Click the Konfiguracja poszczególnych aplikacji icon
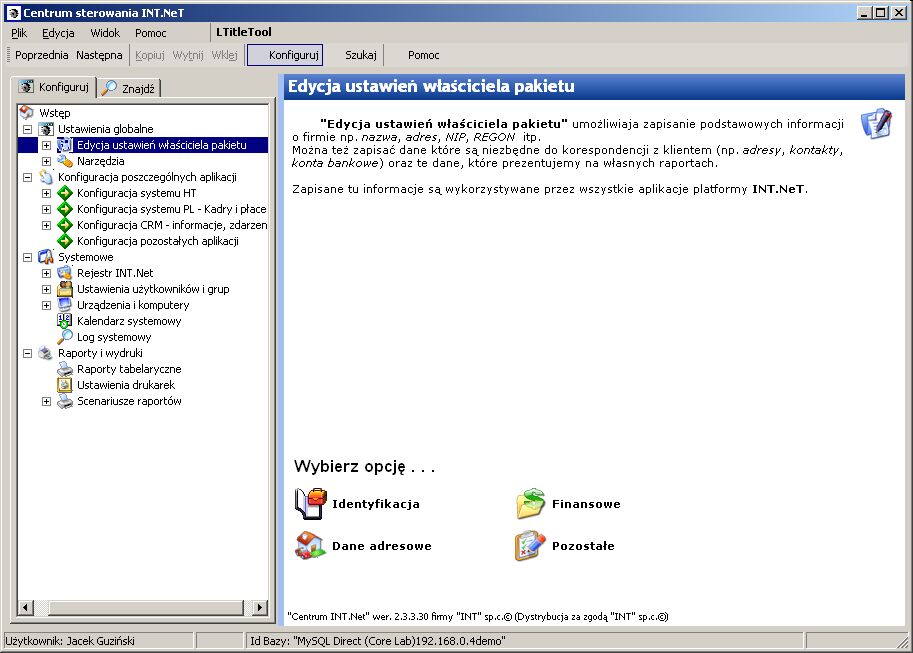 (x=46, y=177)
